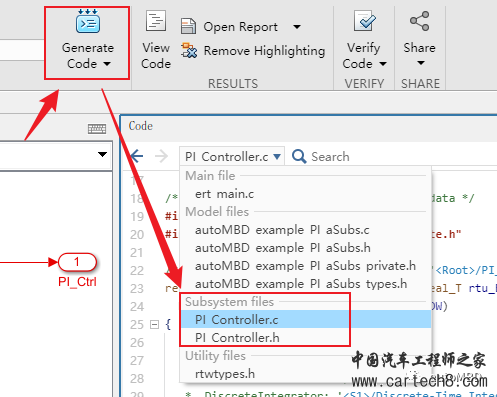
Task: Click the Search magnifier icon in the Code panel
Action: 299,156
